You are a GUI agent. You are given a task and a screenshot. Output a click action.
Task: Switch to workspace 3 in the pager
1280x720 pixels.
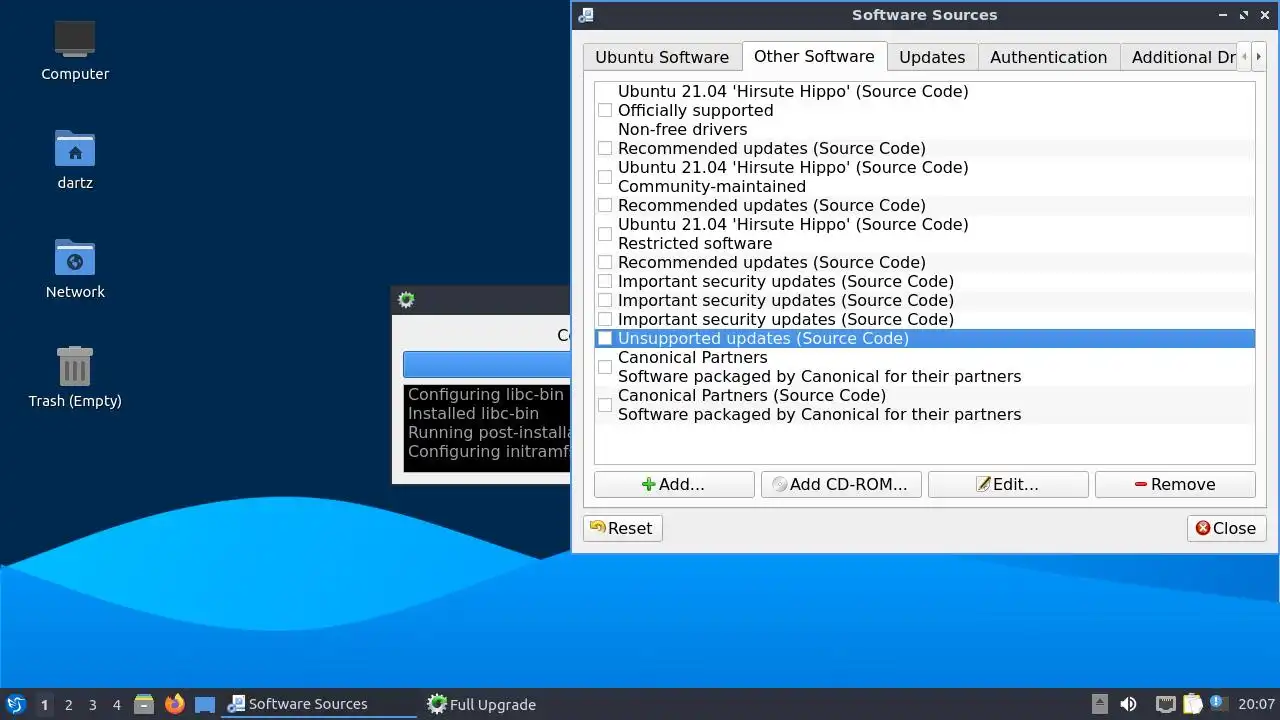click(93, 705)
